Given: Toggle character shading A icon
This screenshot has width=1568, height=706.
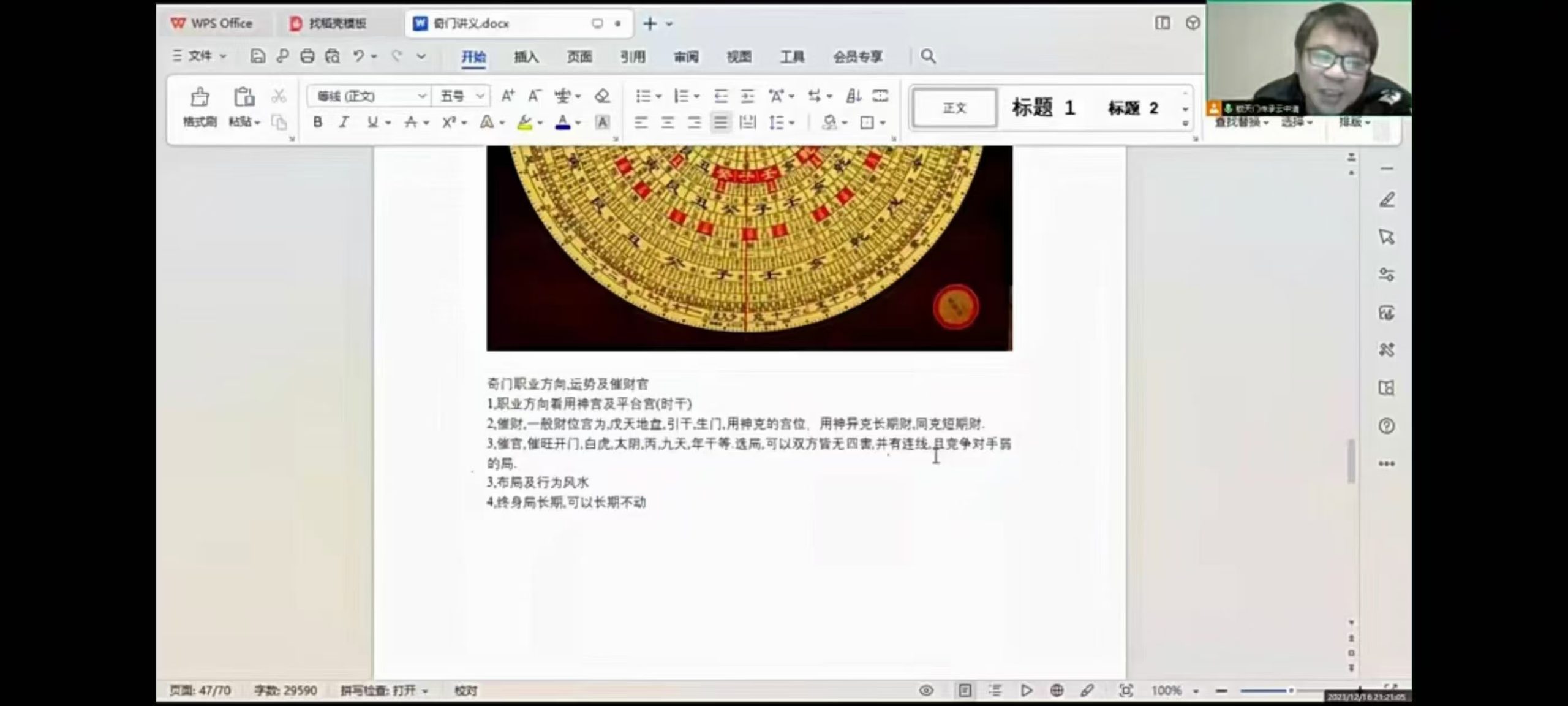Looking at the screenshot, I should 602,122.
